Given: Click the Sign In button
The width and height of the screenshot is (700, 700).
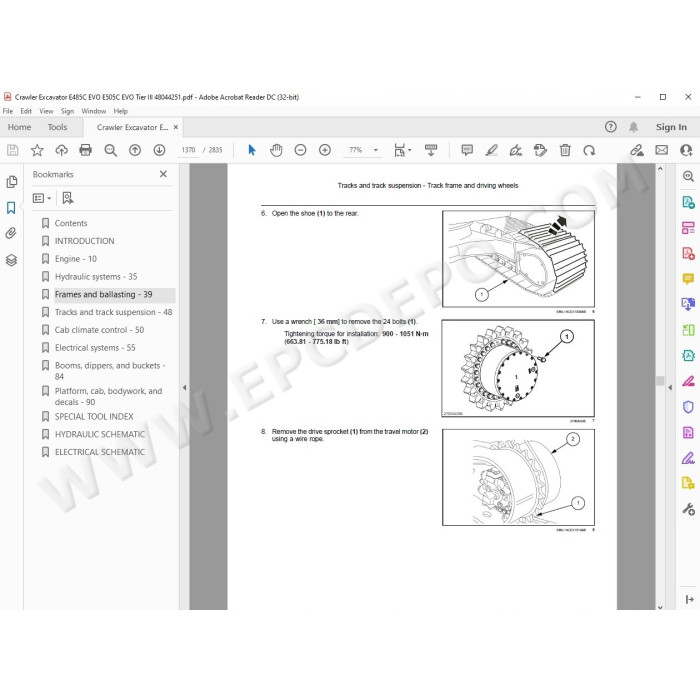Looking at the screenshot, I should pos(671,127).
